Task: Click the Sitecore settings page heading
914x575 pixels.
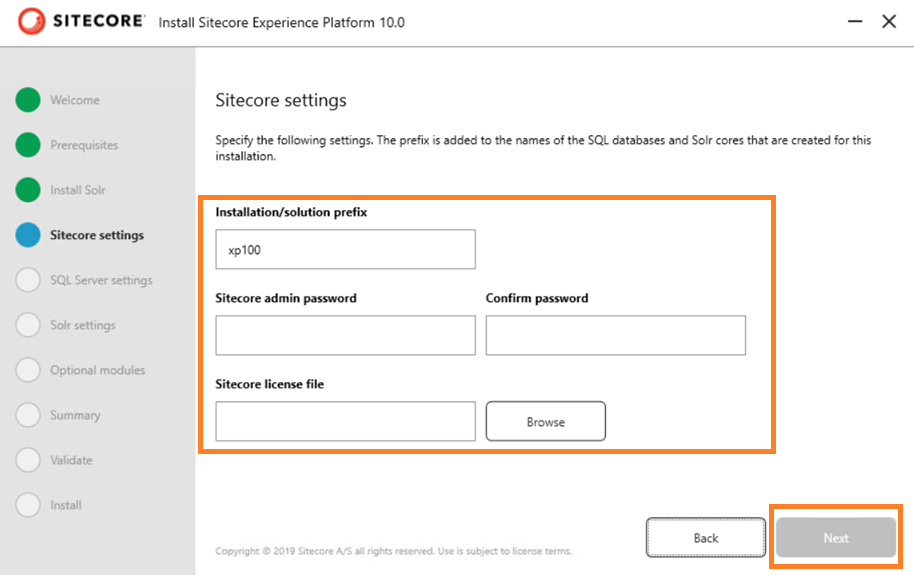Action: pos(281,100)
